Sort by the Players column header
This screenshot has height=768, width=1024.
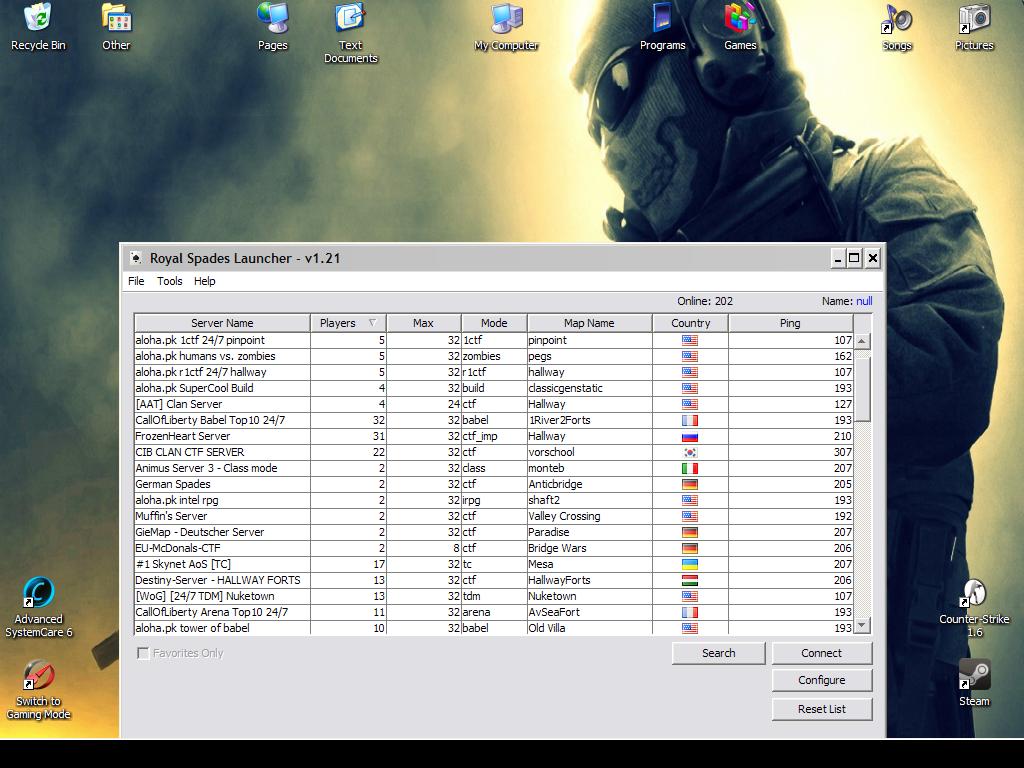click(x=347, y=323)
